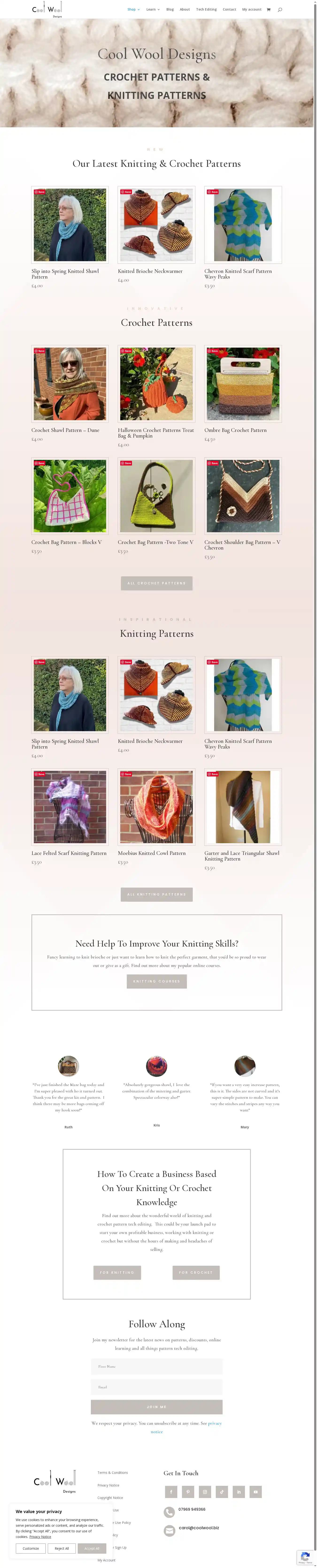Click the First Name newsletter field

(x=156, y=1366)
